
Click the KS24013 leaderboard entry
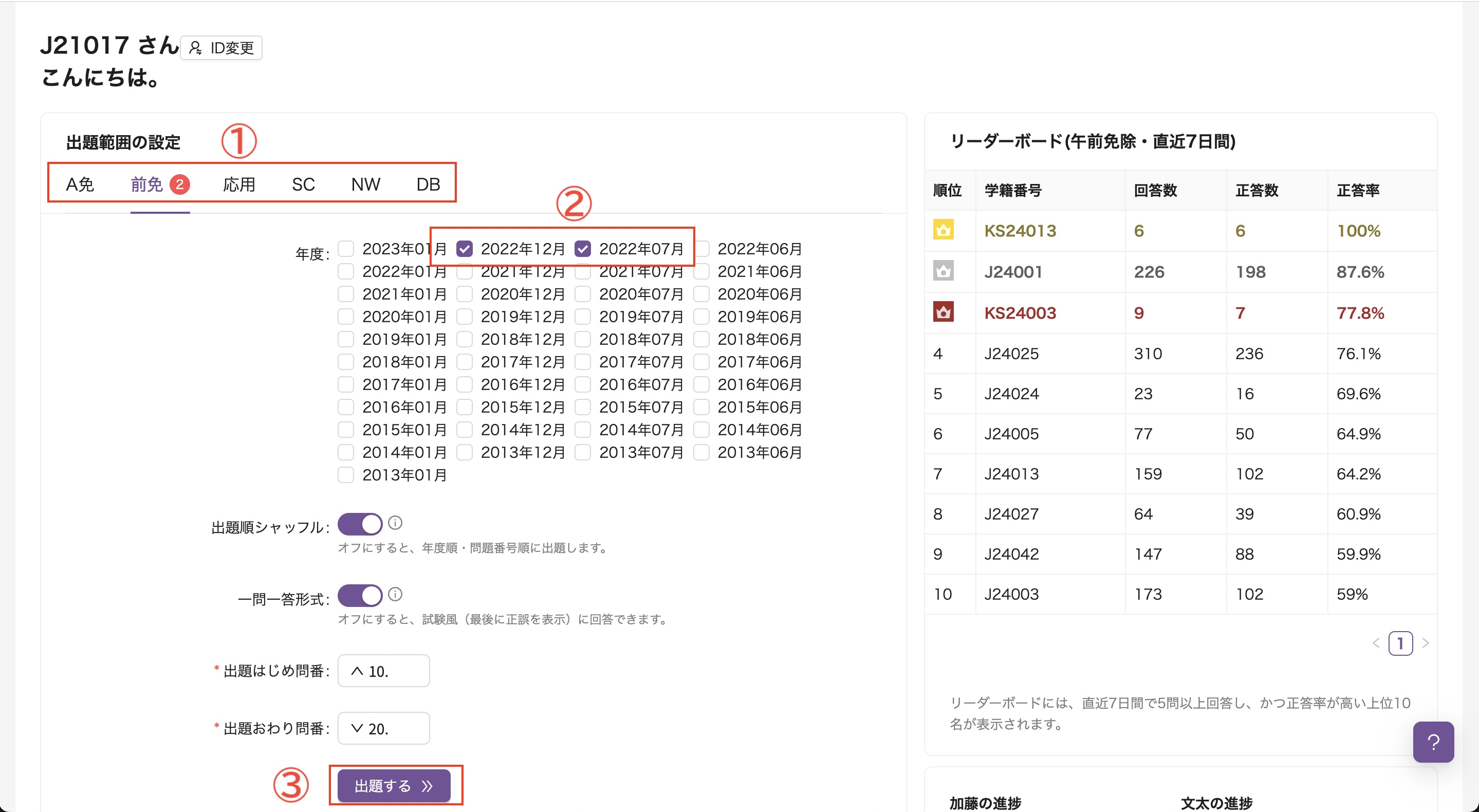coord(1020,230)
